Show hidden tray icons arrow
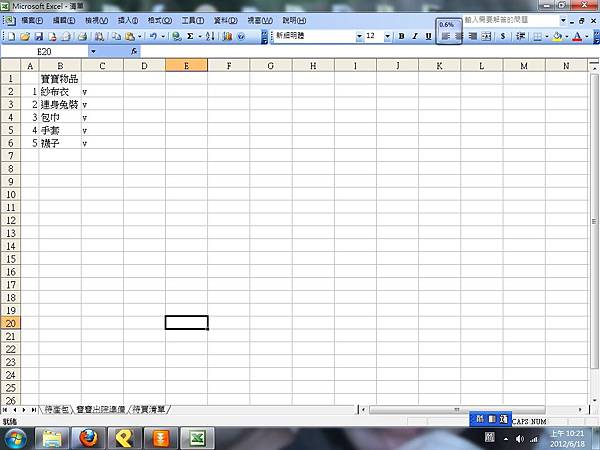This screenshot has height=450, width=600. point(506,439)
